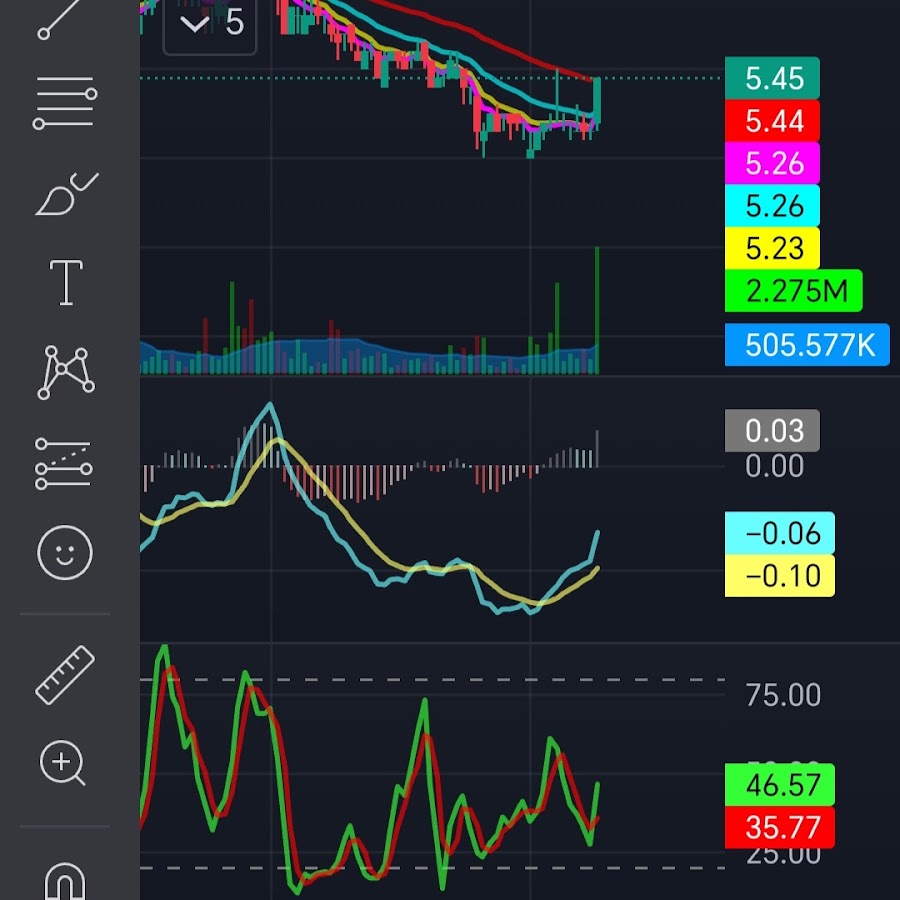This screenshot has height=900, width=900.
Task: Click the blue 505.577K volume average label
Action: coord(807,345)
